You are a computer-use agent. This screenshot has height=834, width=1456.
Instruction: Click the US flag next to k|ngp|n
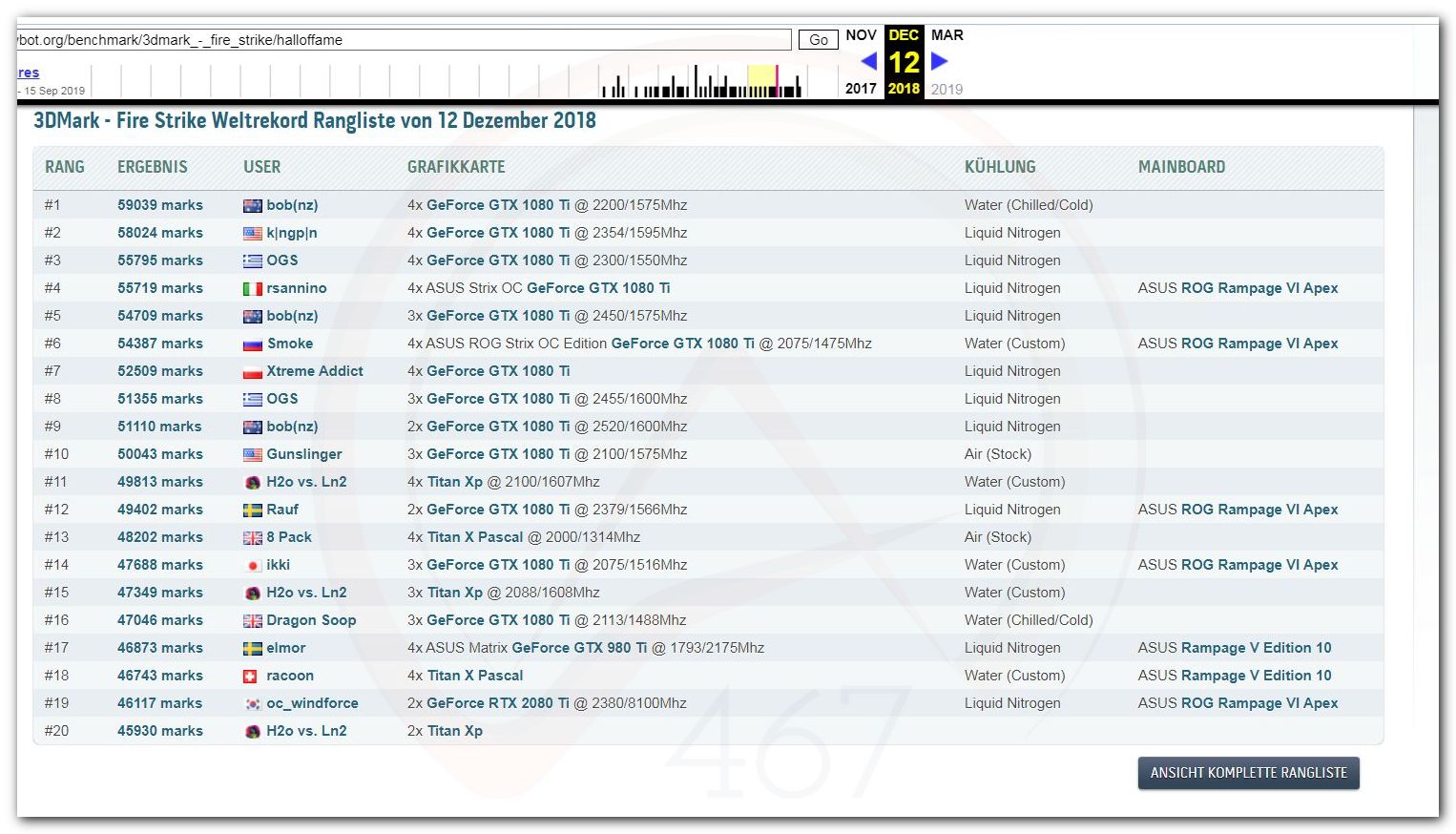coord(253,234)
